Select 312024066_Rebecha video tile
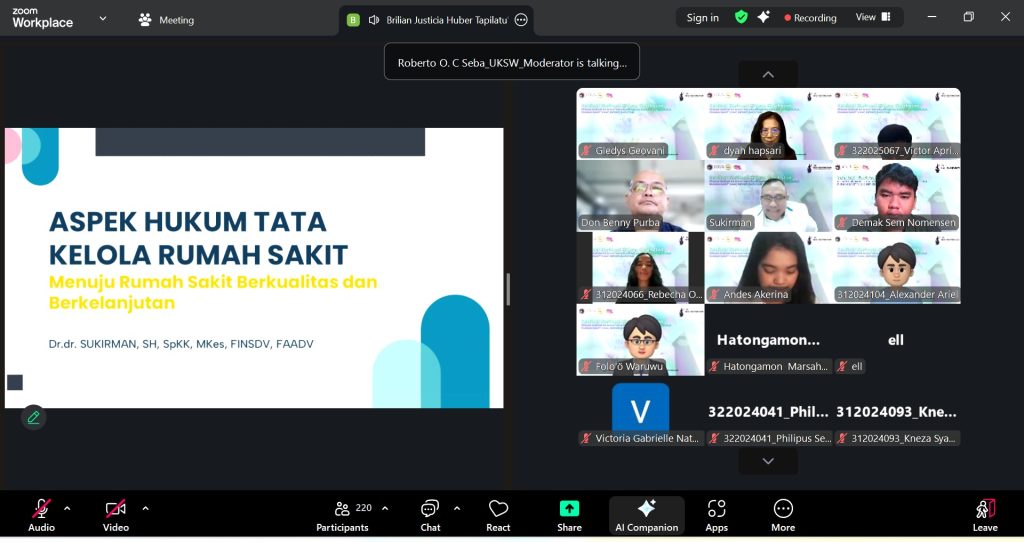This screenshot has width=1024, height=542. [640, 268]
